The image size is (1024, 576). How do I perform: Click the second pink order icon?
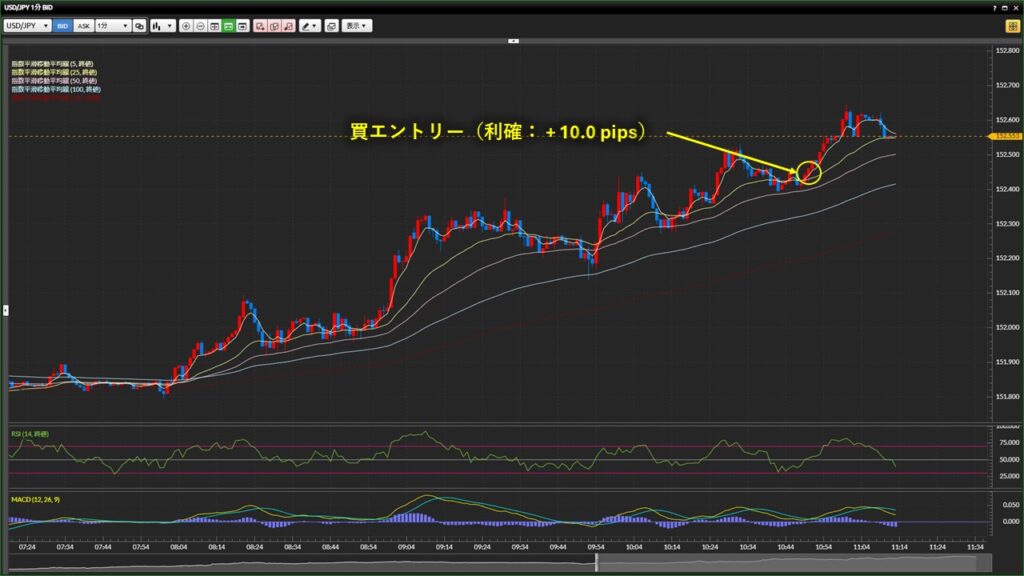click(273, 25)
